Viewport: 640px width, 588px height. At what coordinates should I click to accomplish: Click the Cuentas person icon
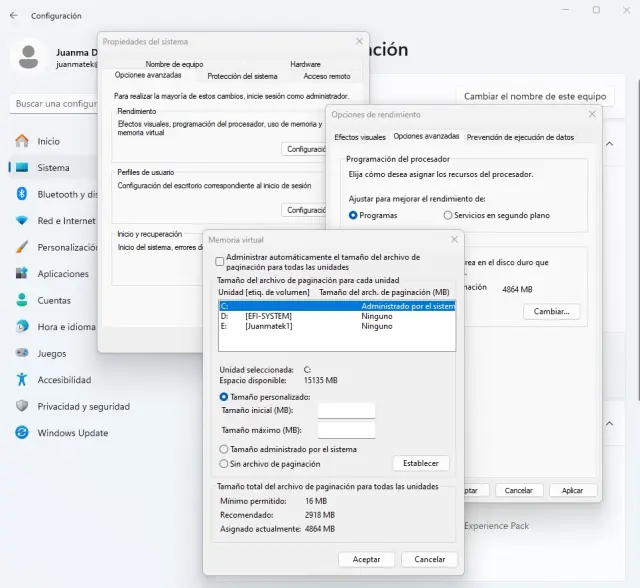pos(21,300)
